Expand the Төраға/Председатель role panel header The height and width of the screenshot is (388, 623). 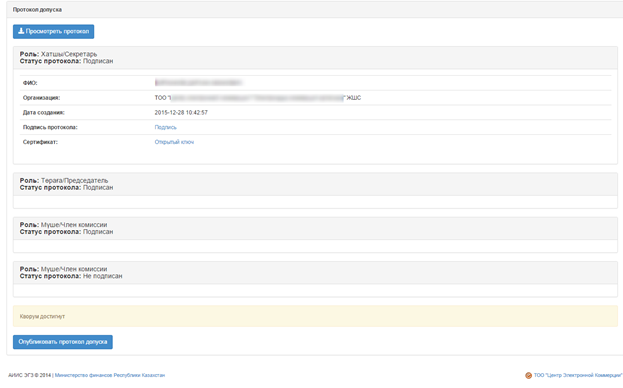click(x=315, y=184)
